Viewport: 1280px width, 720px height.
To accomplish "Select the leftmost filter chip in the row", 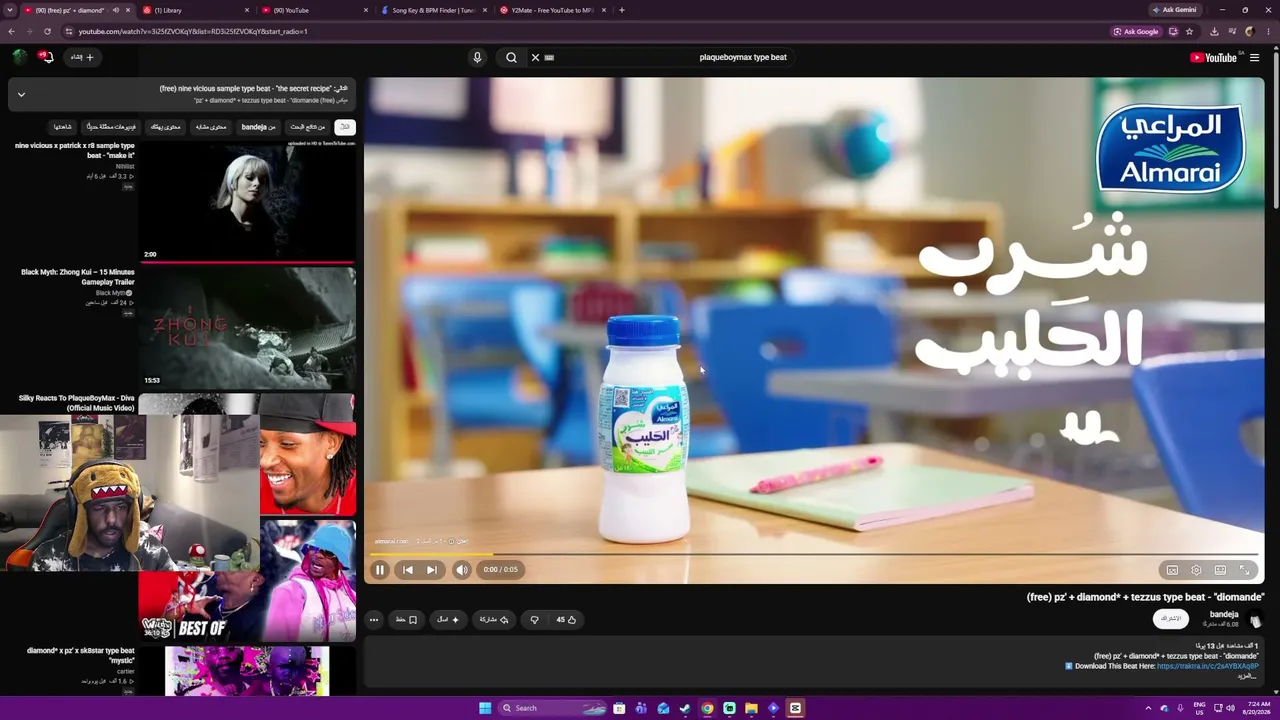I will point(62,127).
